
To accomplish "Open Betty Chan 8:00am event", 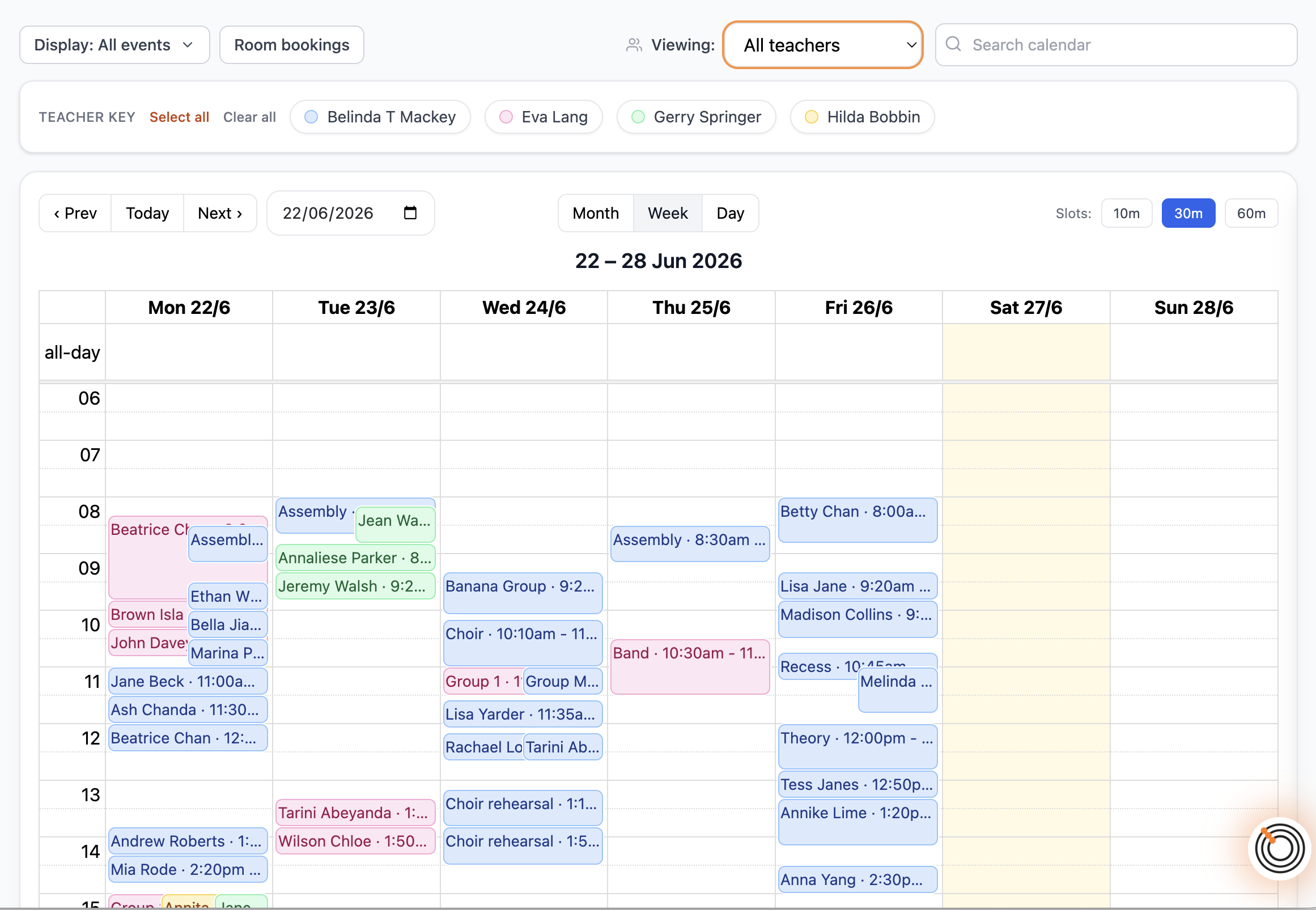I will coord(857,520).
